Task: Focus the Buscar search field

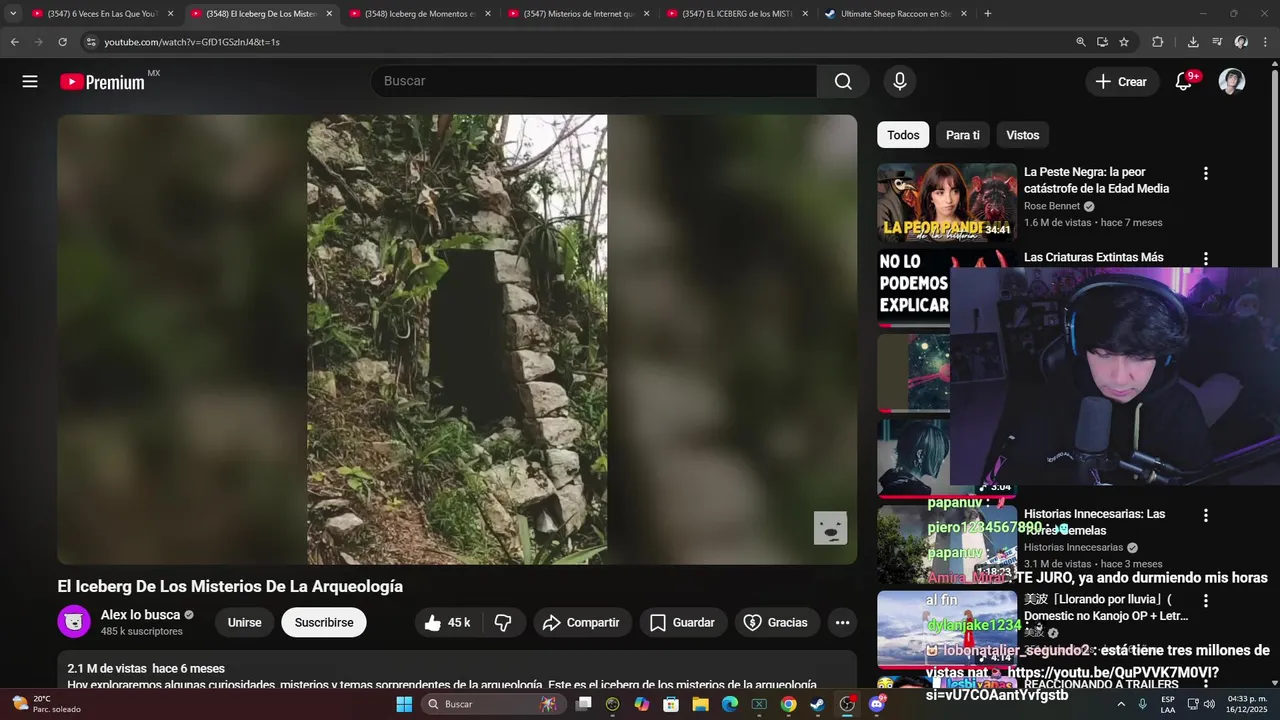Action: click(594, 81)
